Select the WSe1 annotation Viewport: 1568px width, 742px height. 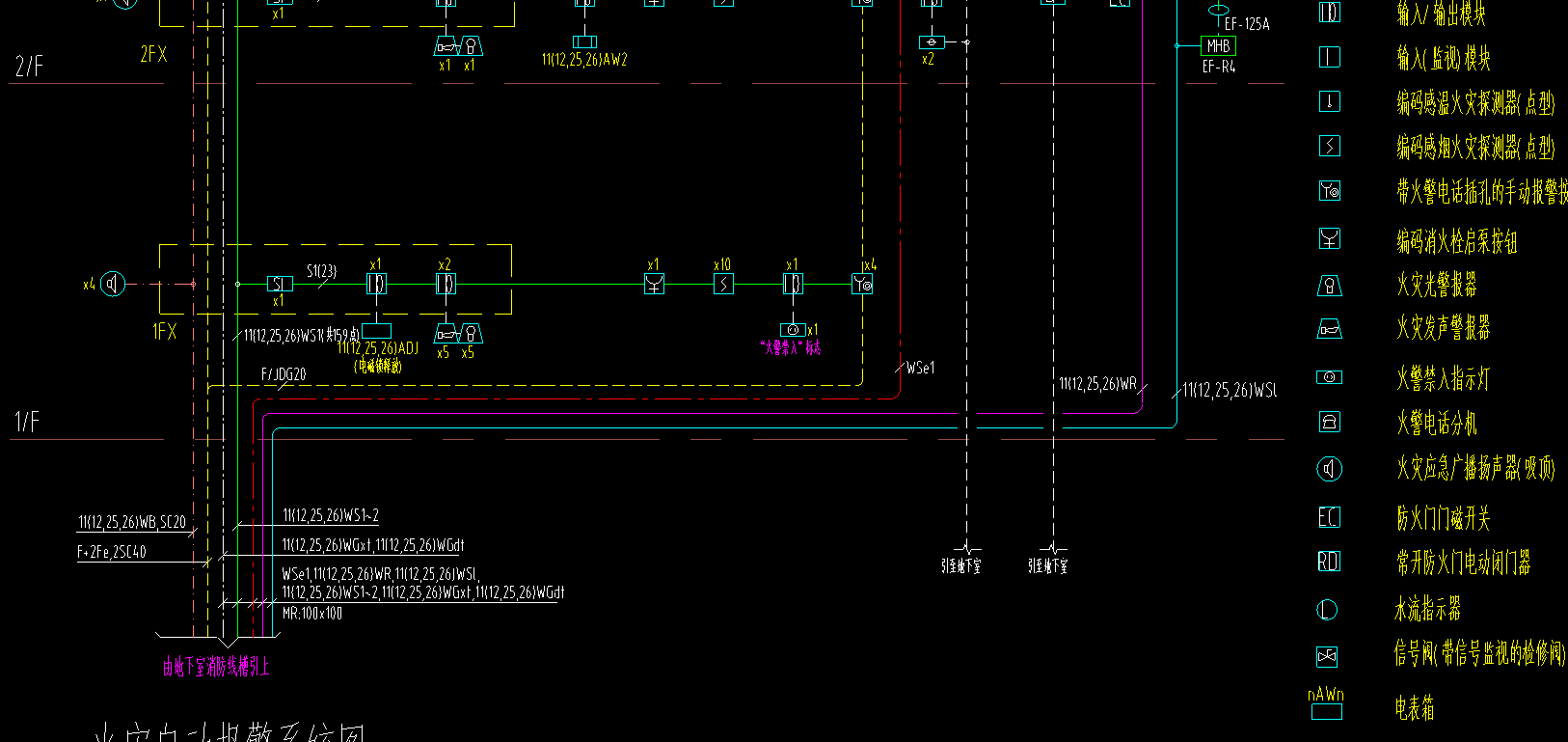pyautogui.click(x=920, y=368)
